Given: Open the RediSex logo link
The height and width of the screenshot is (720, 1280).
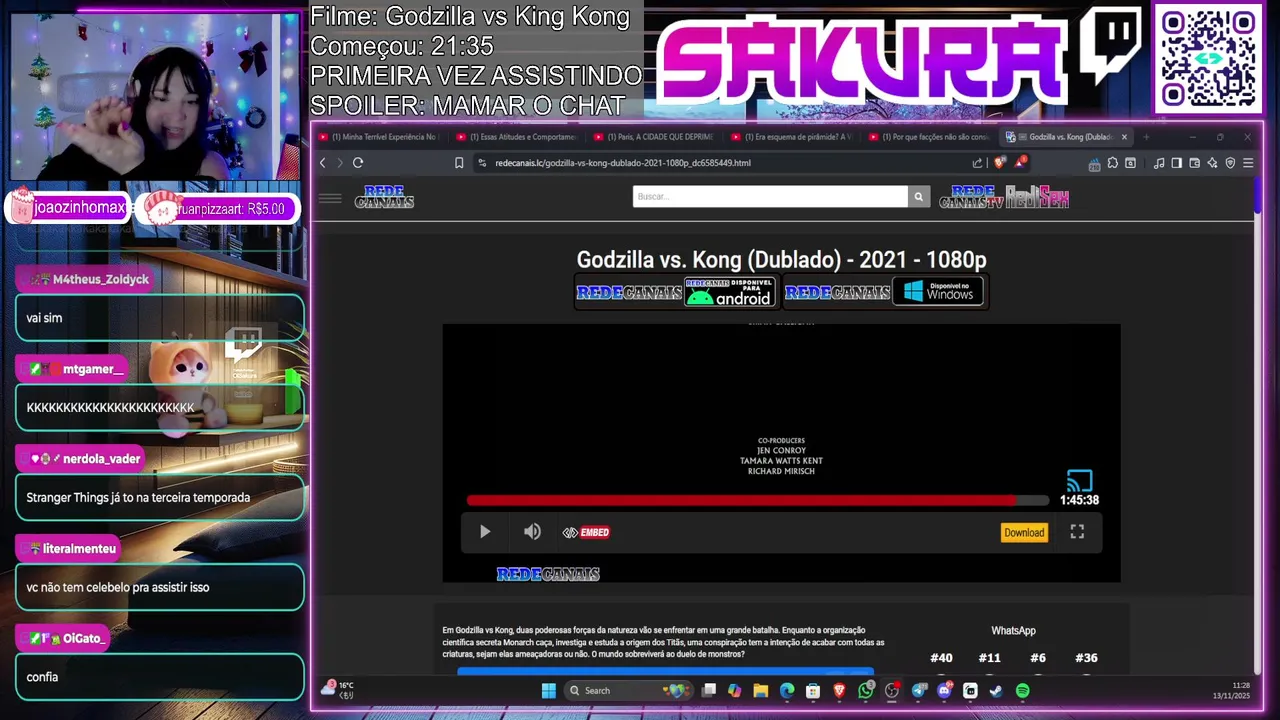Looking at the screenshot, I should [1037, 197].
